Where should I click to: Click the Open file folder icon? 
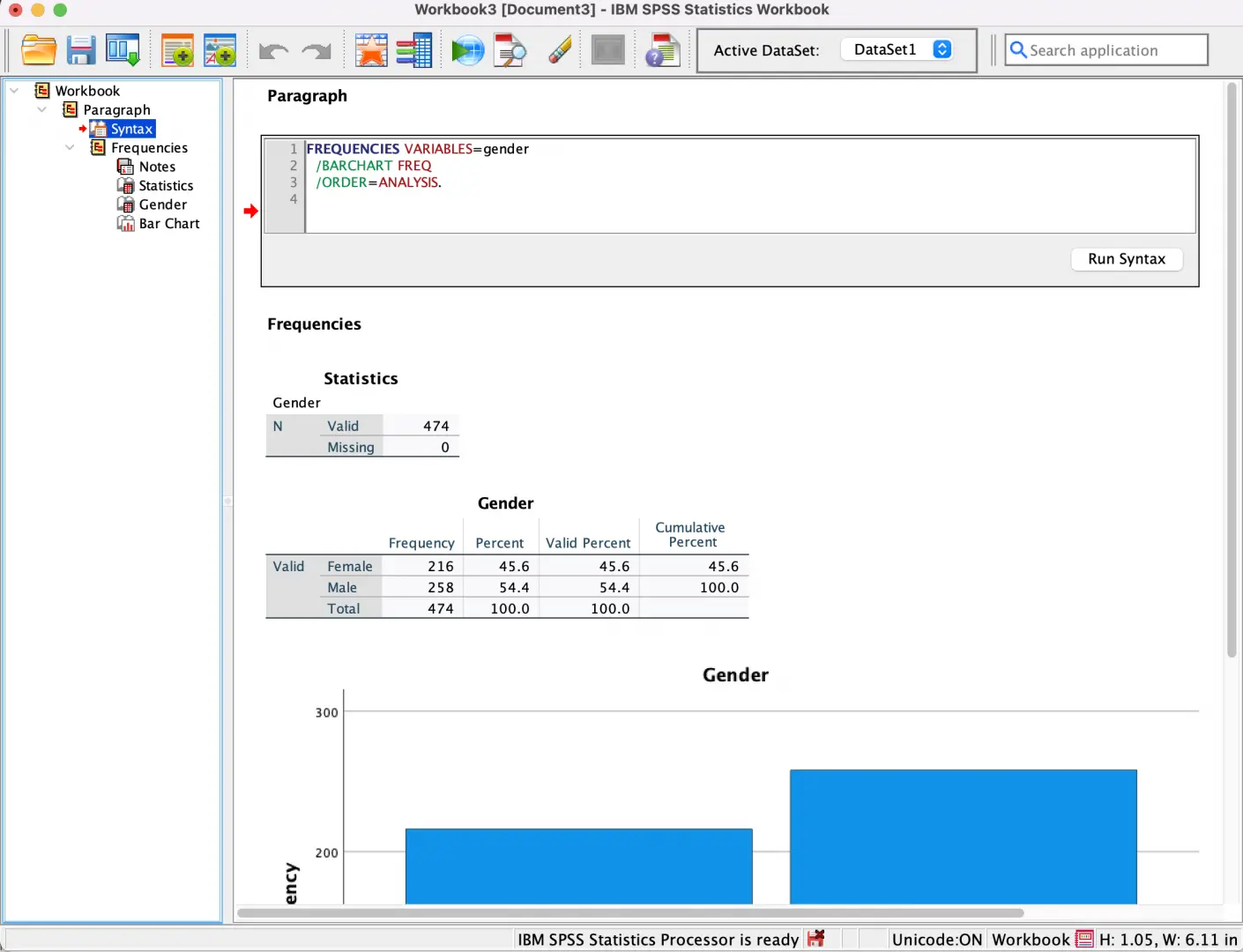coord(39,50)
